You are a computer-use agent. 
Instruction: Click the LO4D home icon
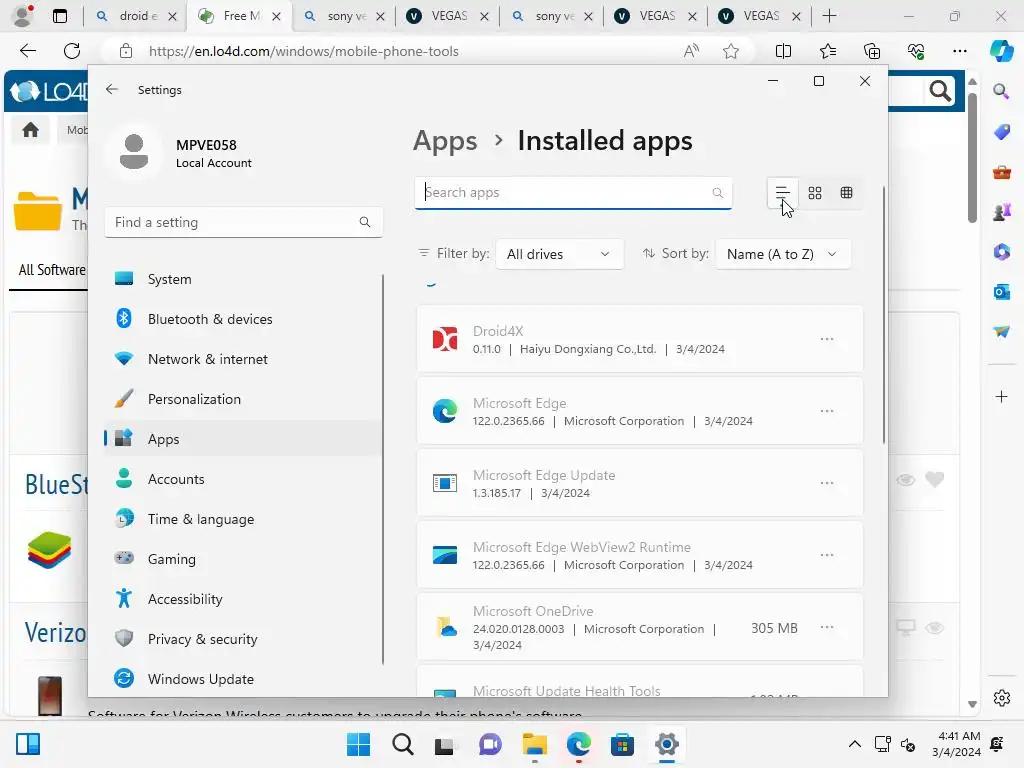[x=30, y=130]
